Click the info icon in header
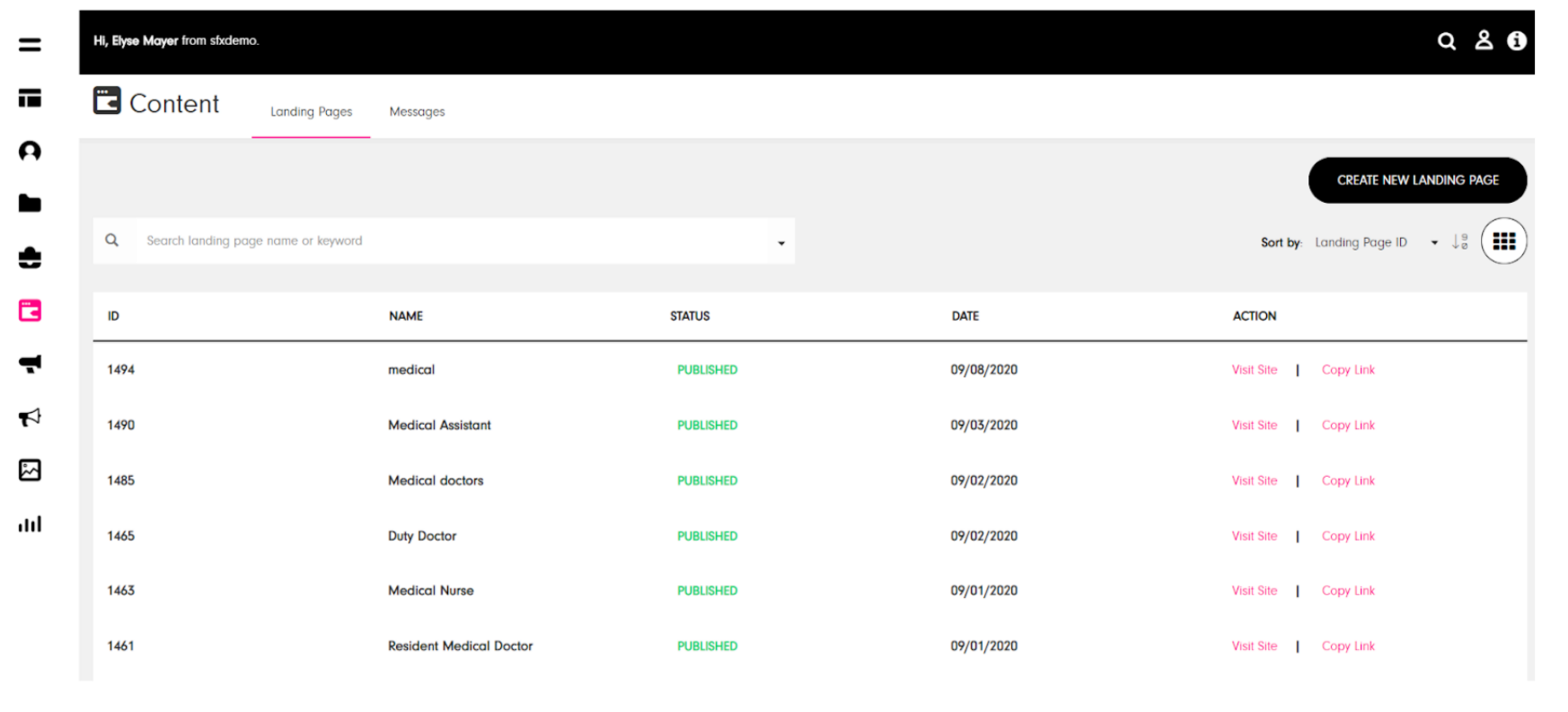Image resolution: width=1568 pixels, height=712 pixels. click(1517, 40)
